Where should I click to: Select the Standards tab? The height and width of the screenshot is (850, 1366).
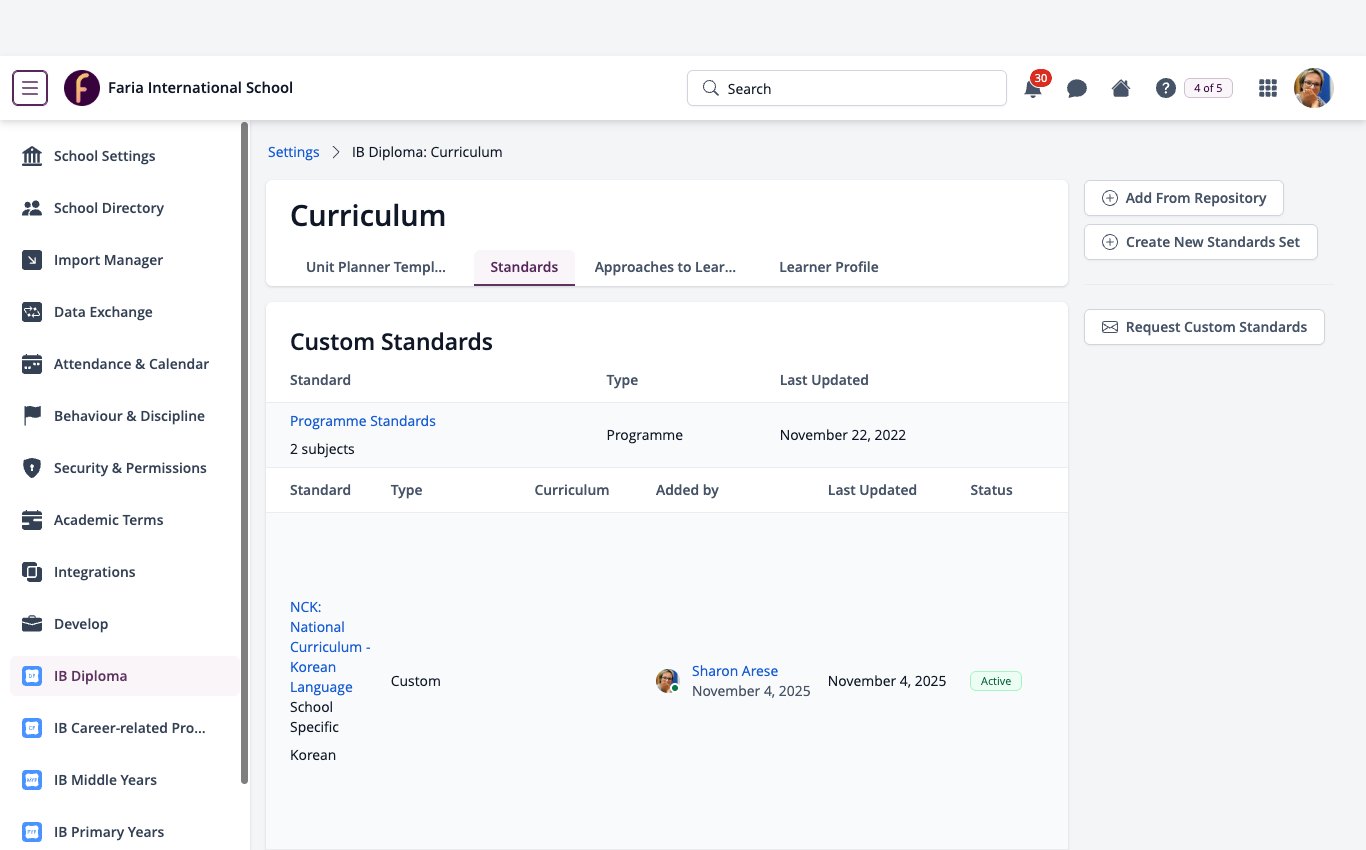(x=524, y=267)
